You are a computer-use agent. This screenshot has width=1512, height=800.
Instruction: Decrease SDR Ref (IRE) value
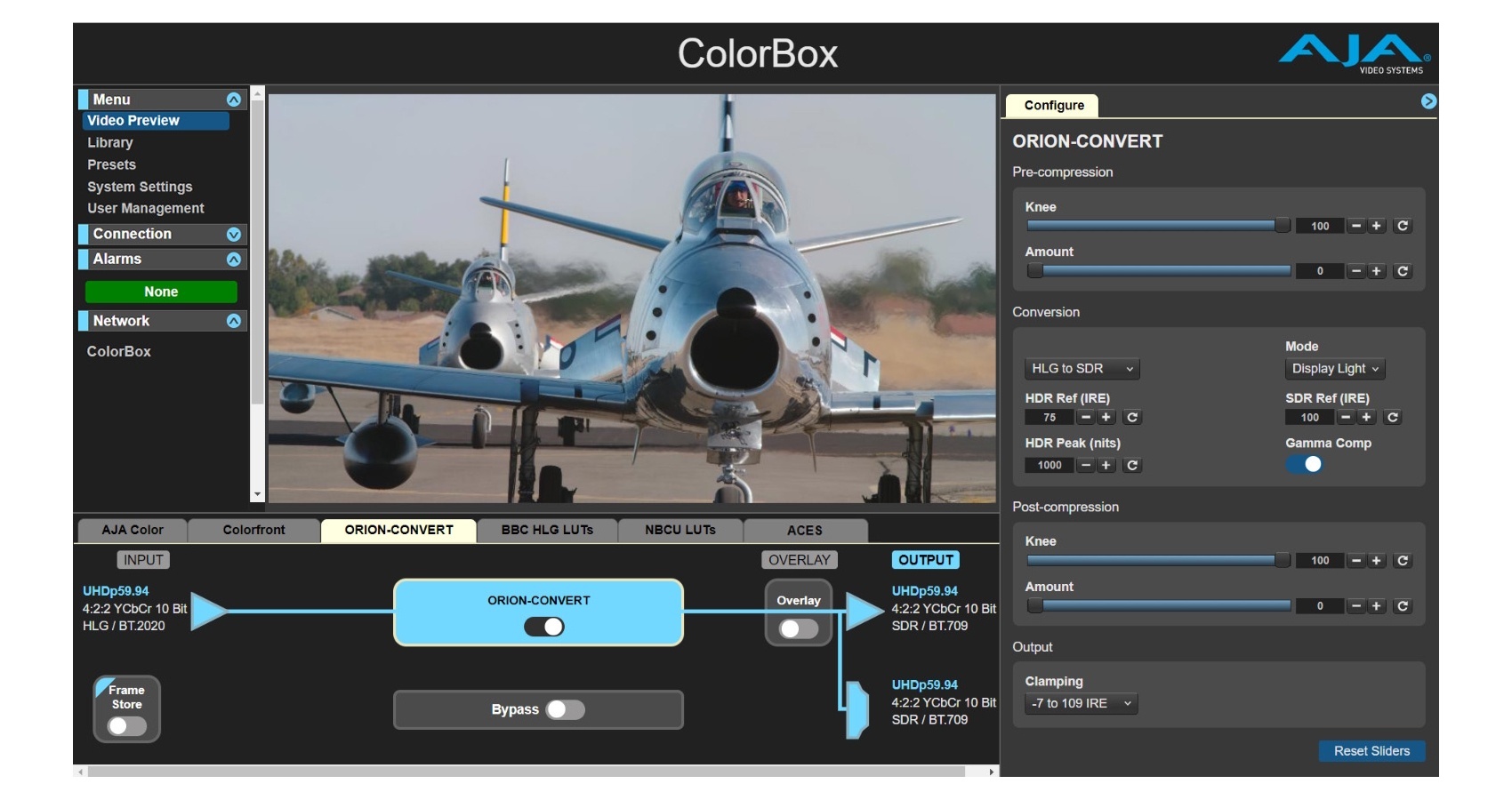tap(1347, 417)
